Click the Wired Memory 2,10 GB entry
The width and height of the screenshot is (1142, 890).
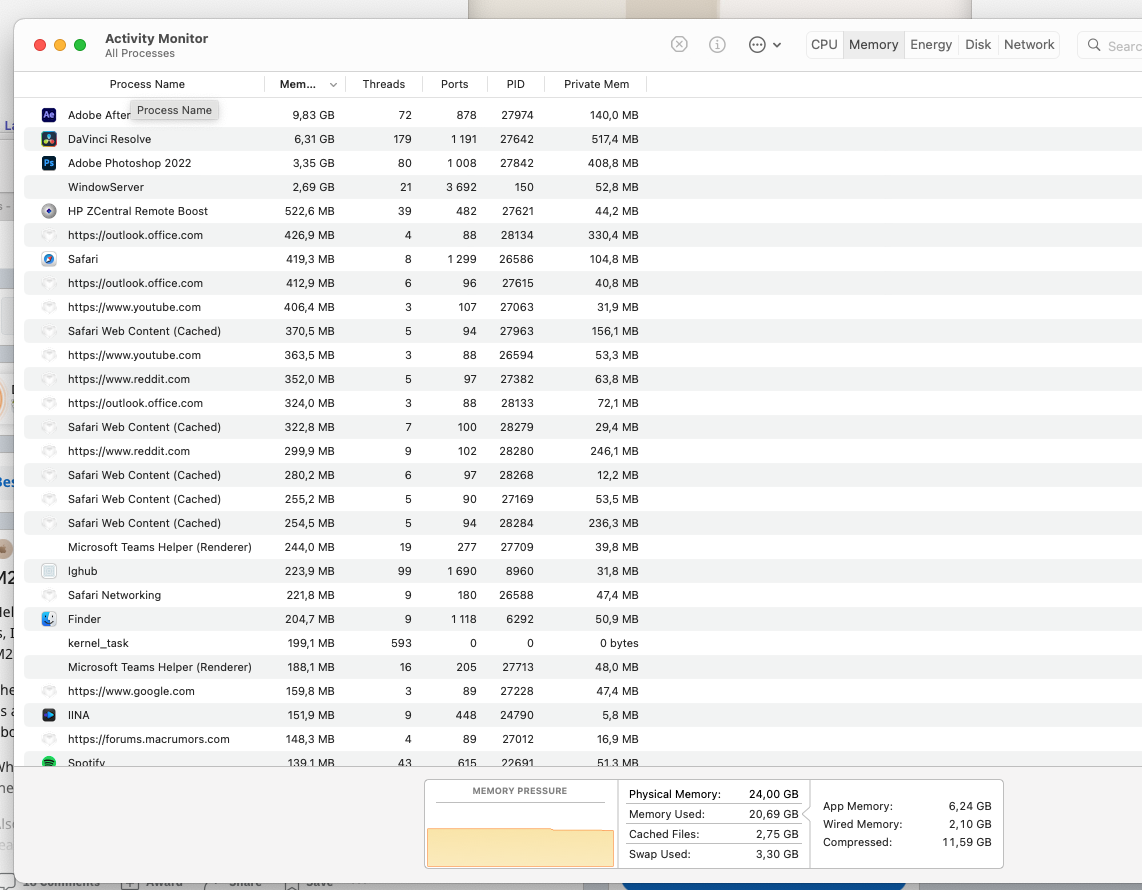907,824
